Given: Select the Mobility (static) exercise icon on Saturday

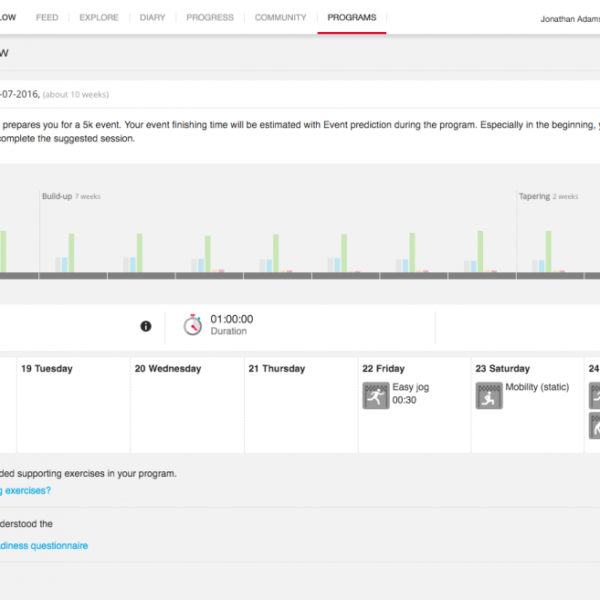Looking at the screenshot, I should (488, 396).
